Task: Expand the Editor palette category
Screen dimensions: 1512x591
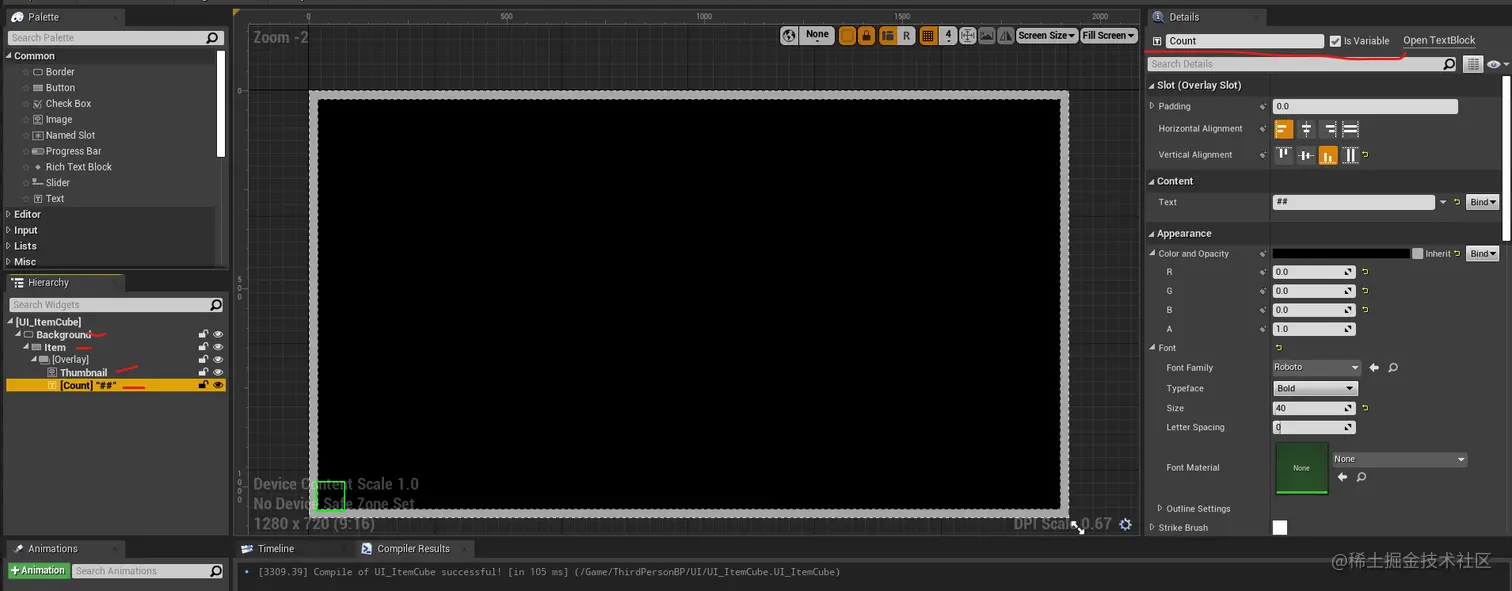Action: [x=8, y=214]
